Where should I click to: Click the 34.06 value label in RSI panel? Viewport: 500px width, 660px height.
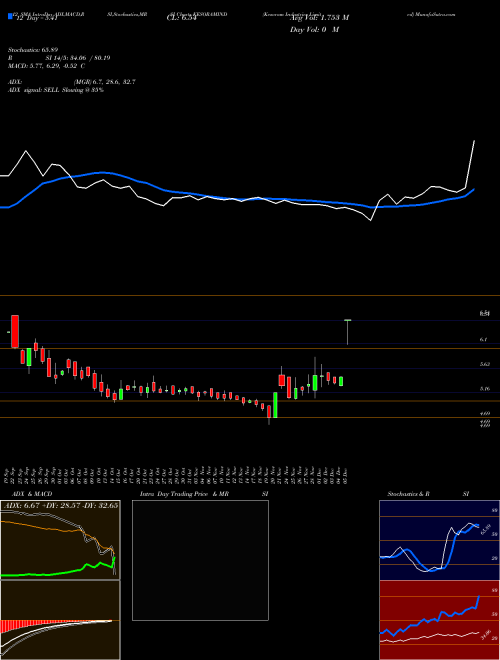coord(487,634)
